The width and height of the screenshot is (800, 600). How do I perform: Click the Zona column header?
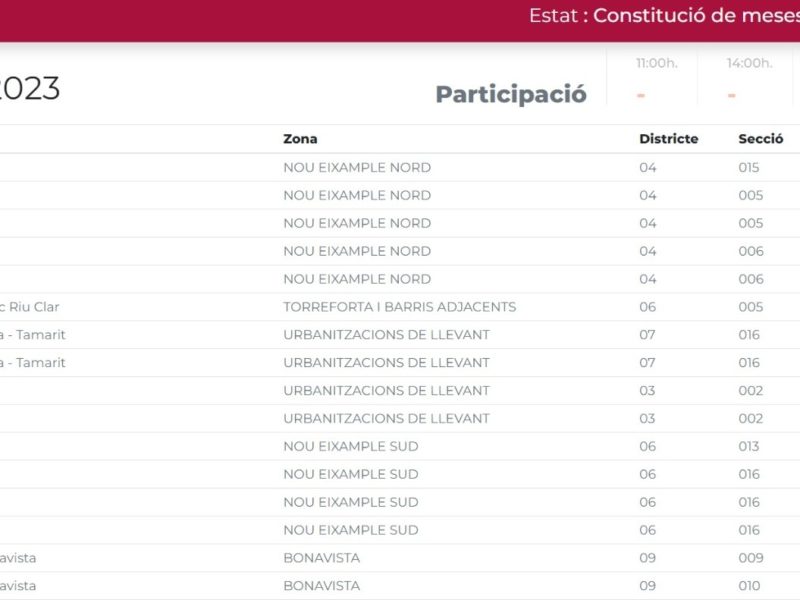(x=300, y=139)
